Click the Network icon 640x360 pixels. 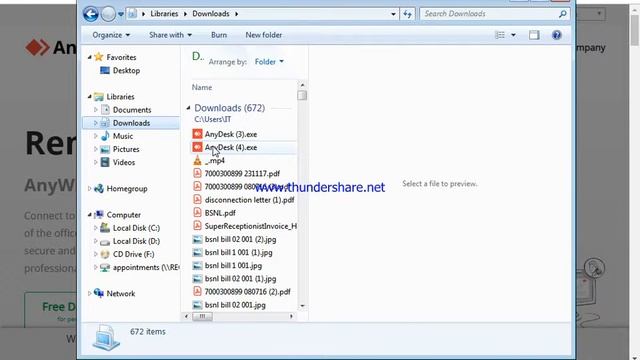tap(99, 293)
